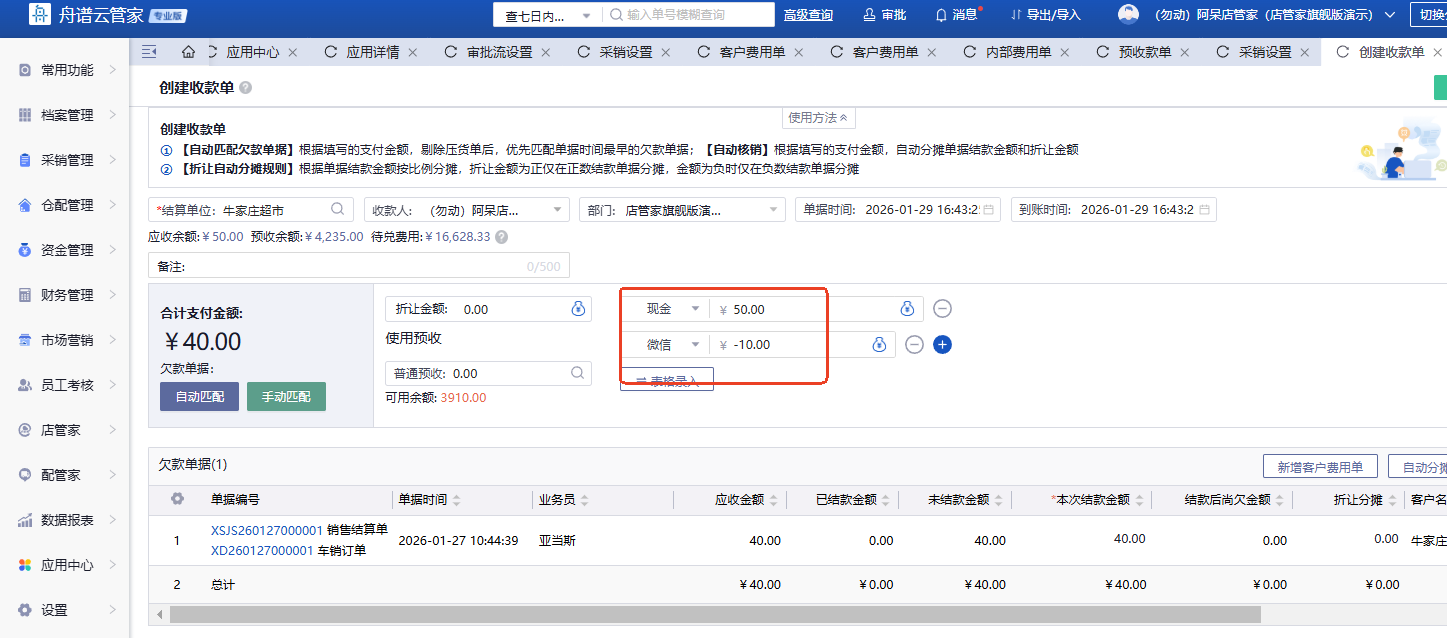Viewport: 1447px width, 638px height.
Task: Open the XSJS260127000001 sales settlement link
Action: [266, 530]
